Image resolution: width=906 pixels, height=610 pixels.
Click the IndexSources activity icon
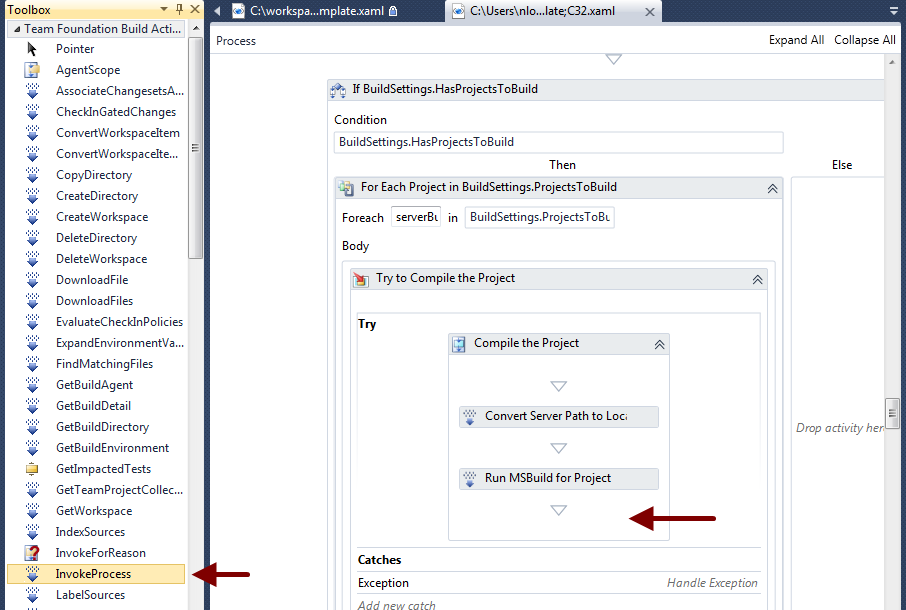pos(32,532)
